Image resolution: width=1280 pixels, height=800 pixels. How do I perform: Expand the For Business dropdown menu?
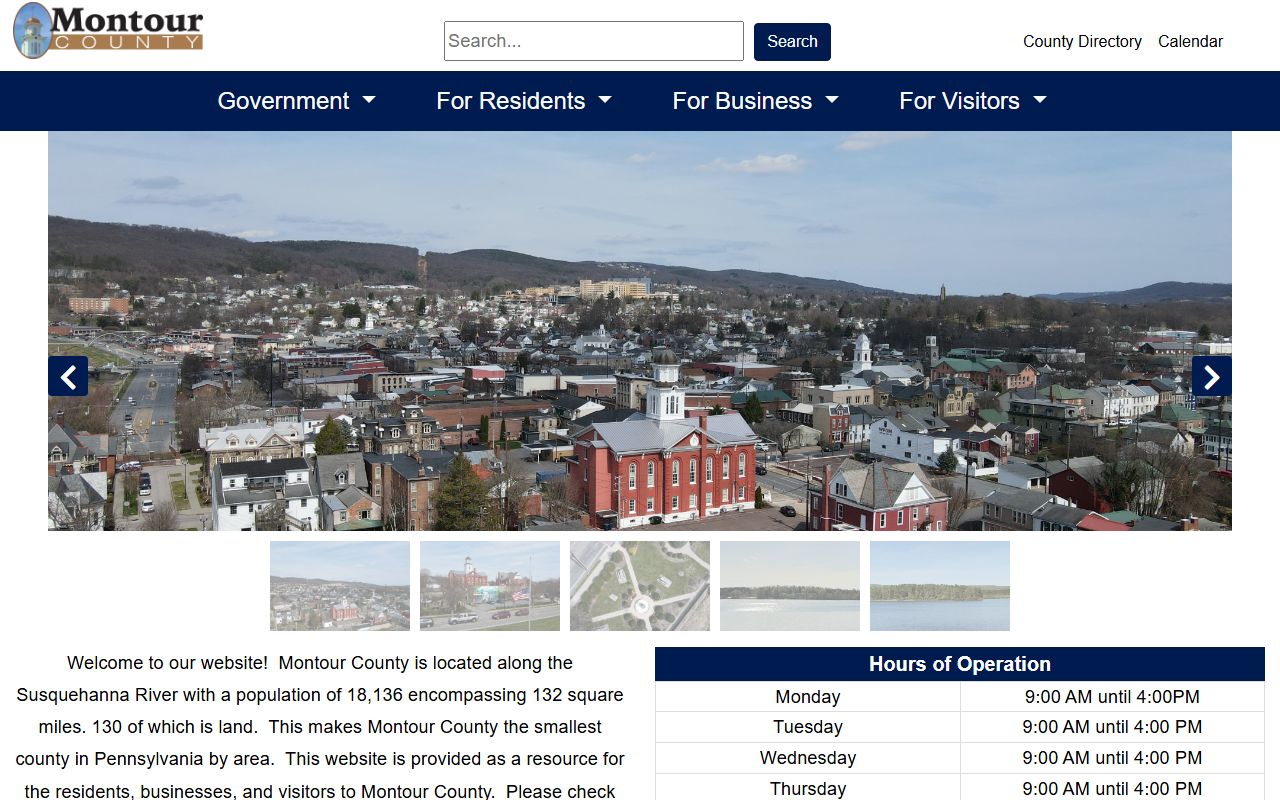click(756, 101)
